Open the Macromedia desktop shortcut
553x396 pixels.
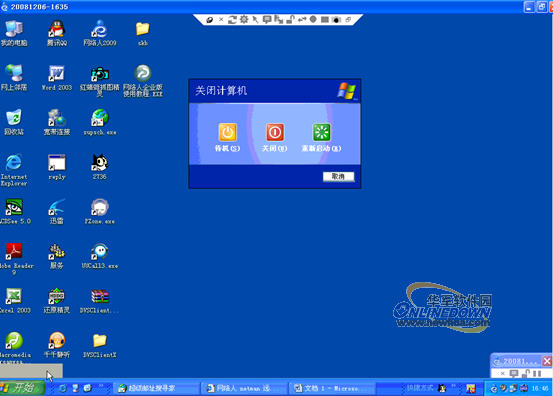coord(15,347)
